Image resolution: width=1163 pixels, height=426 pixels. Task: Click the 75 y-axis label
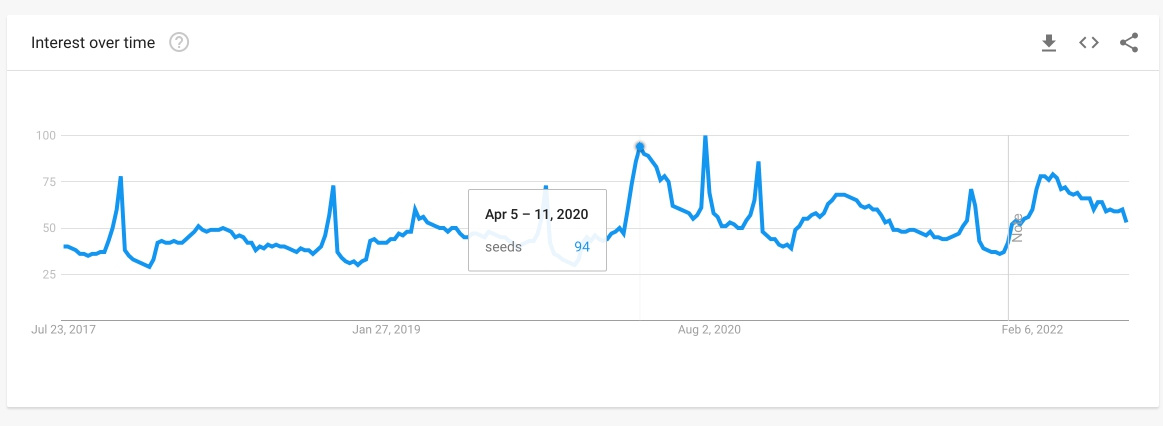[x=48, y=181]
